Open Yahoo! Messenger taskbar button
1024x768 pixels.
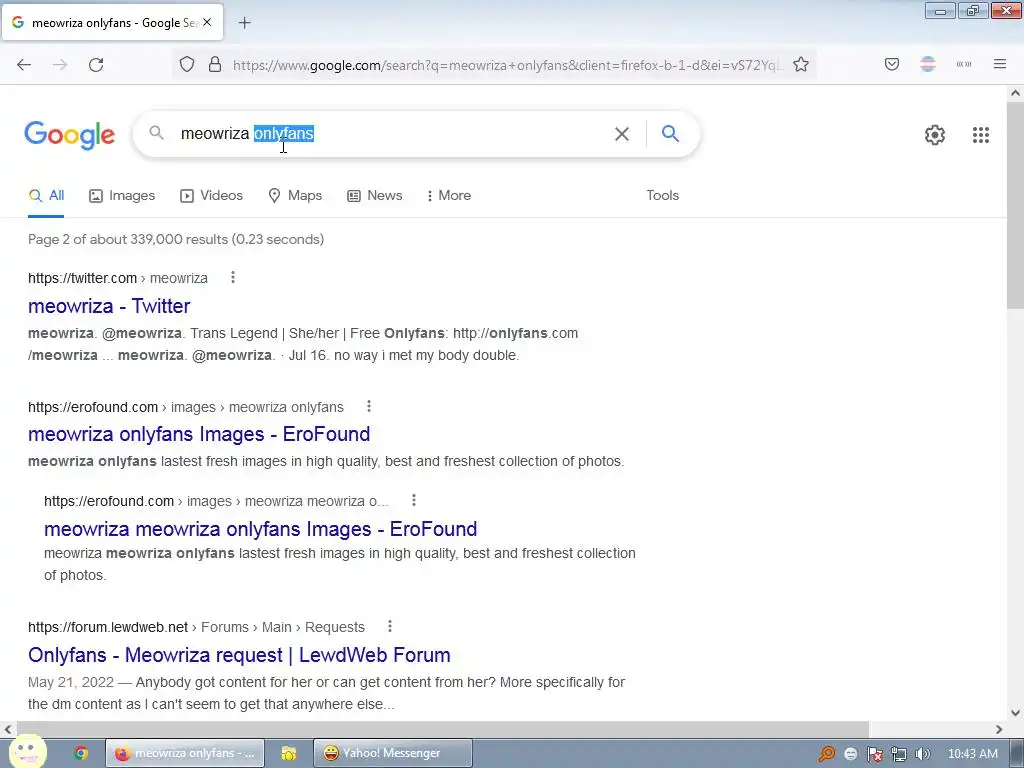coord(392,753)
